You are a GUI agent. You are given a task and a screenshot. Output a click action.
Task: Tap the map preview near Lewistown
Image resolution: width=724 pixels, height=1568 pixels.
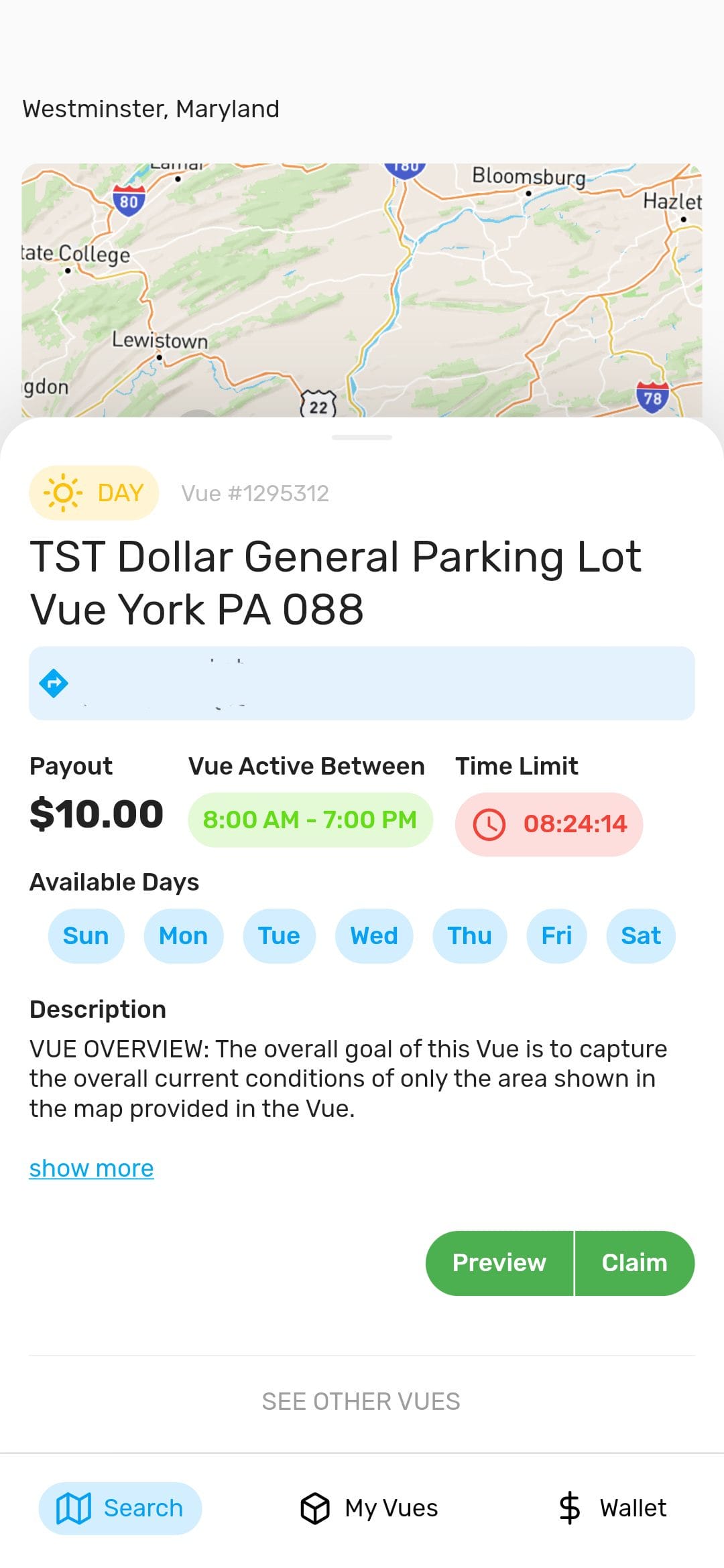point(160,340)
